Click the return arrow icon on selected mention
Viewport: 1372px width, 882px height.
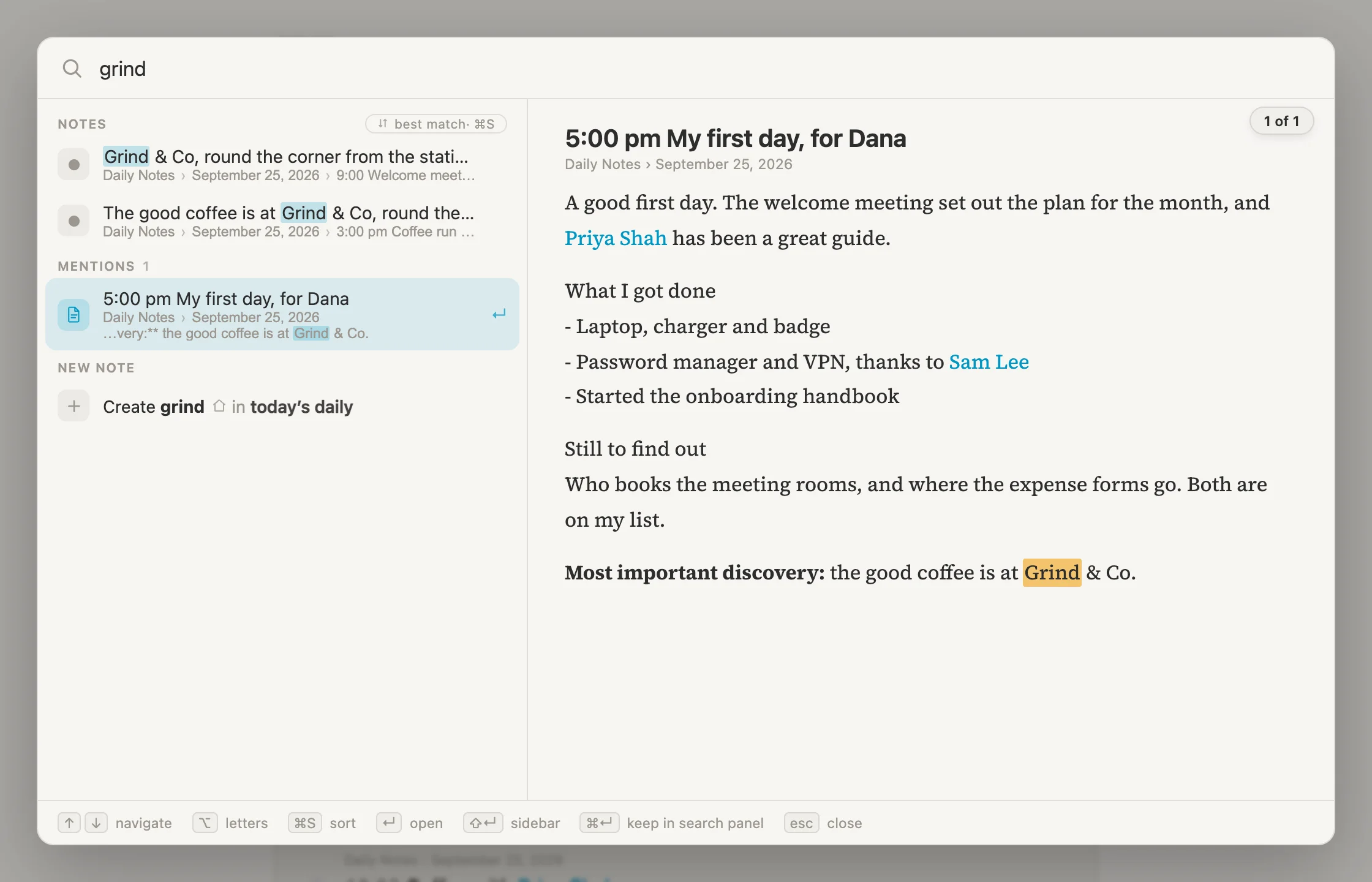(x=499, y=314)
